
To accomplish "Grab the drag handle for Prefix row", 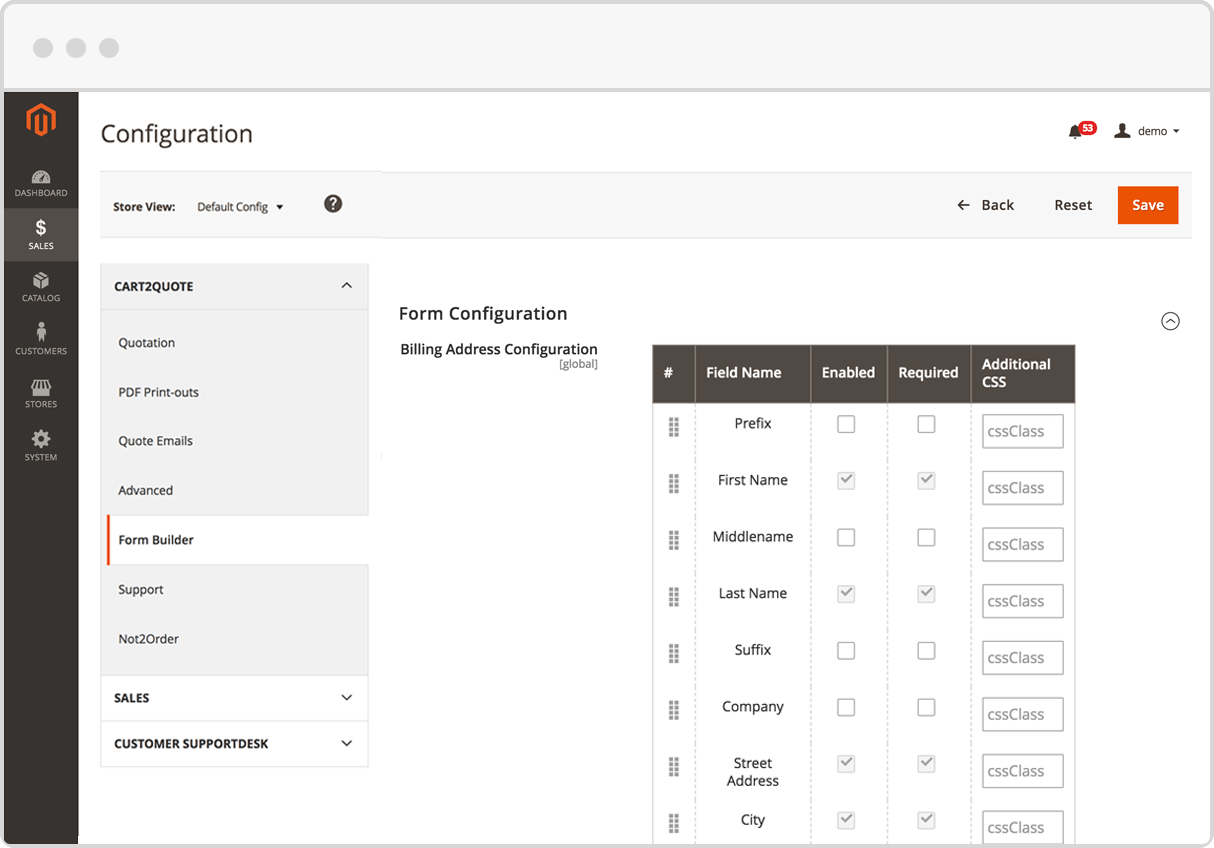I will coord(673,427).
